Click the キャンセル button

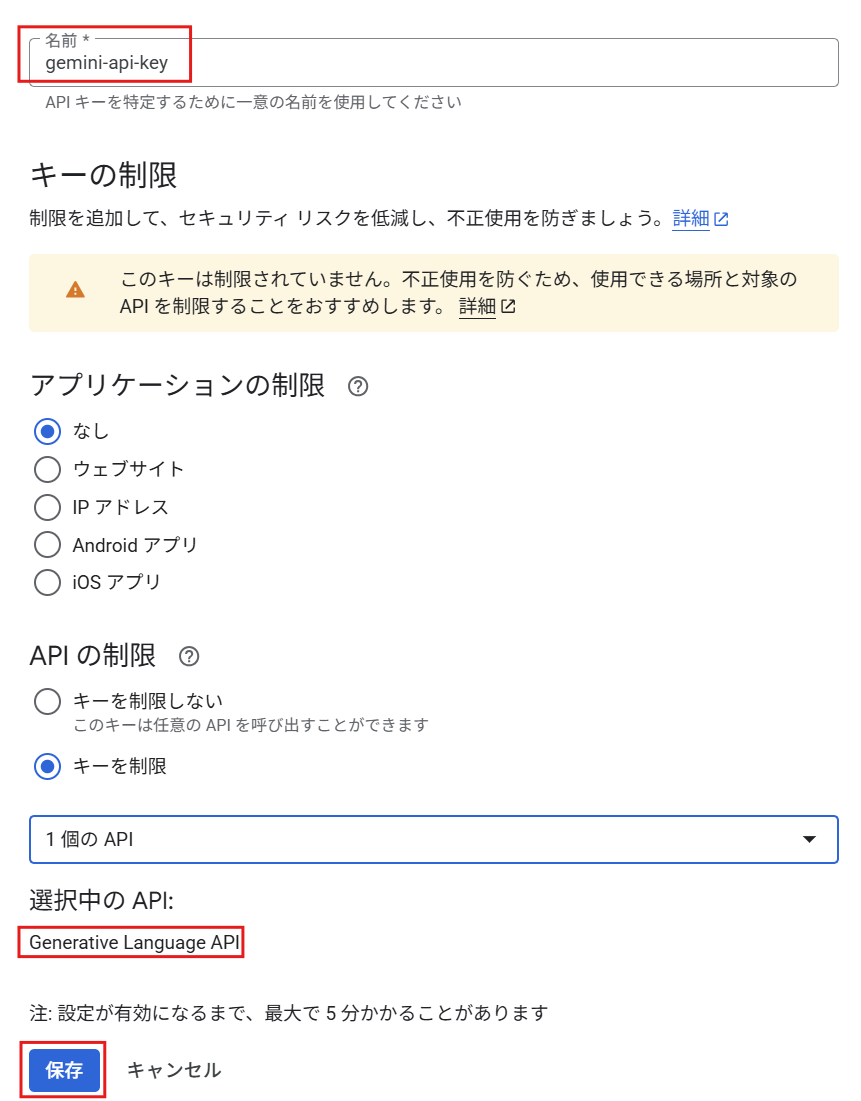(174, 1070)
